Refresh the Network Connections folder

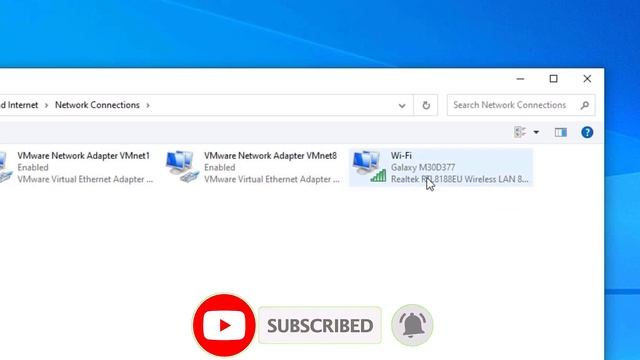[426, 105]
